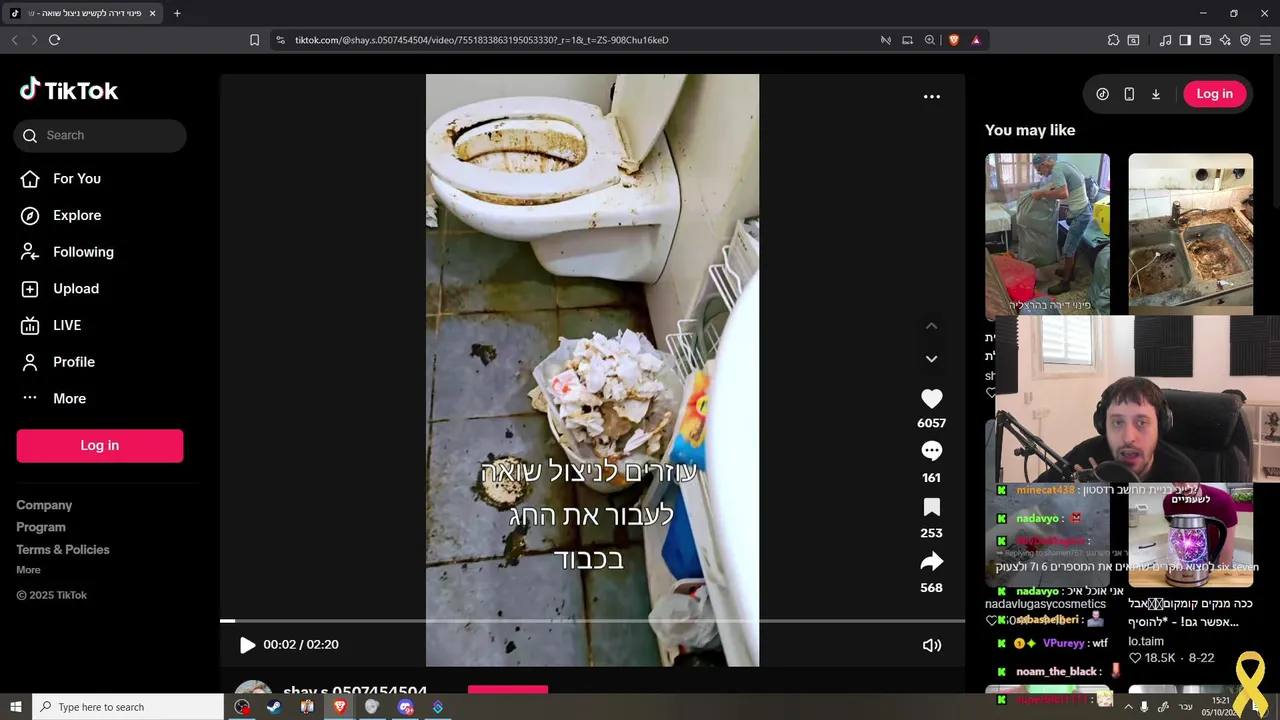
Task: Open the TikTok logo home link
Action: click(69, 90)
